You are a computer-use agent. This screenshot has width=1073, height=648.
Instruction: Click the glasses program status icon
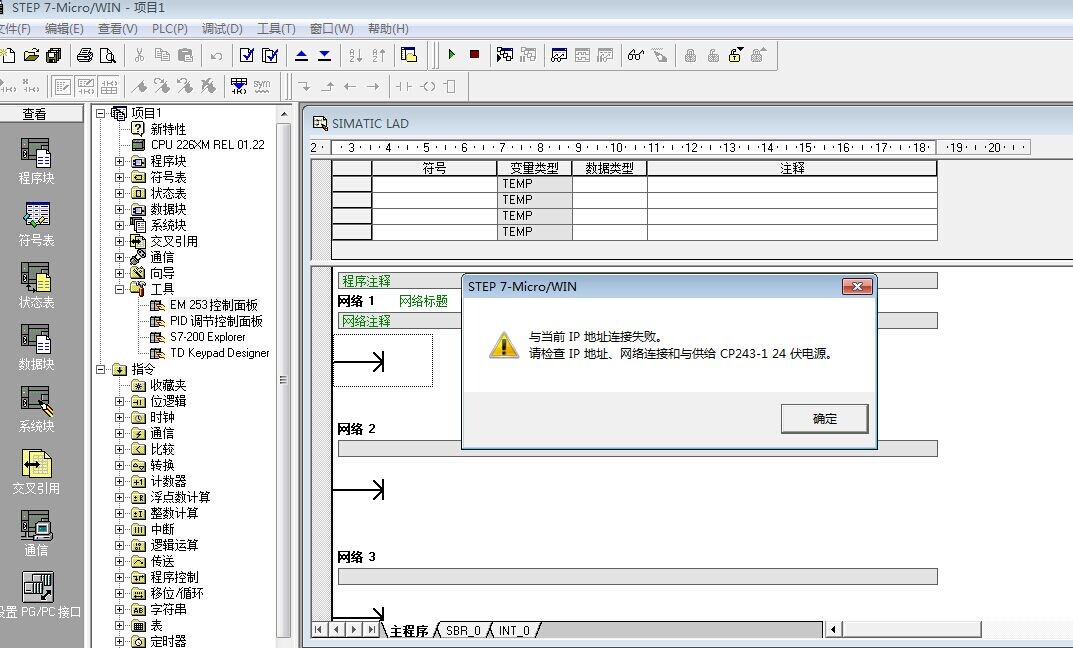[636, 55]
